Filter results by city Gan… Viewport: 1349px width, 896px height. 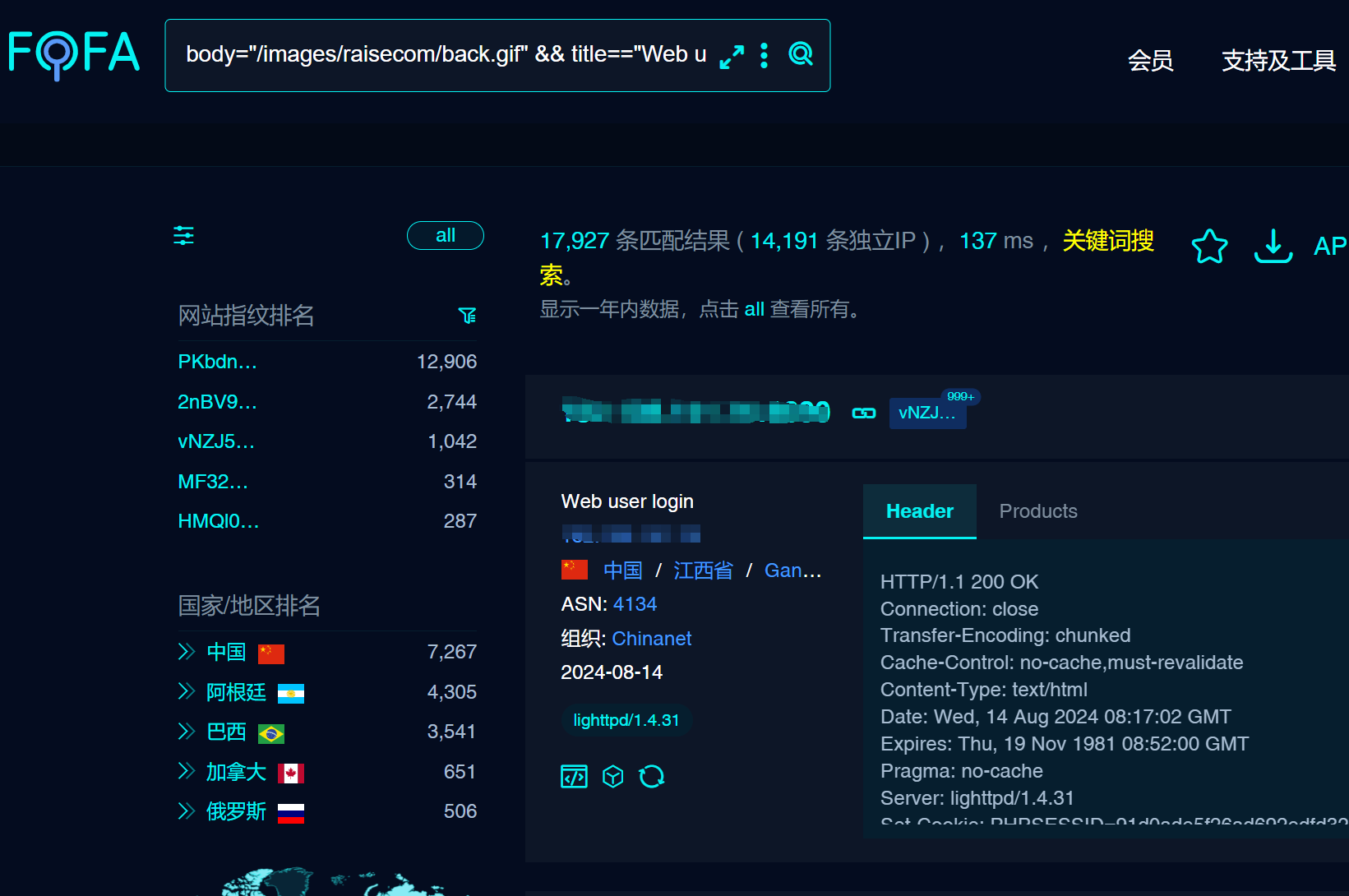tap(792, 570)
